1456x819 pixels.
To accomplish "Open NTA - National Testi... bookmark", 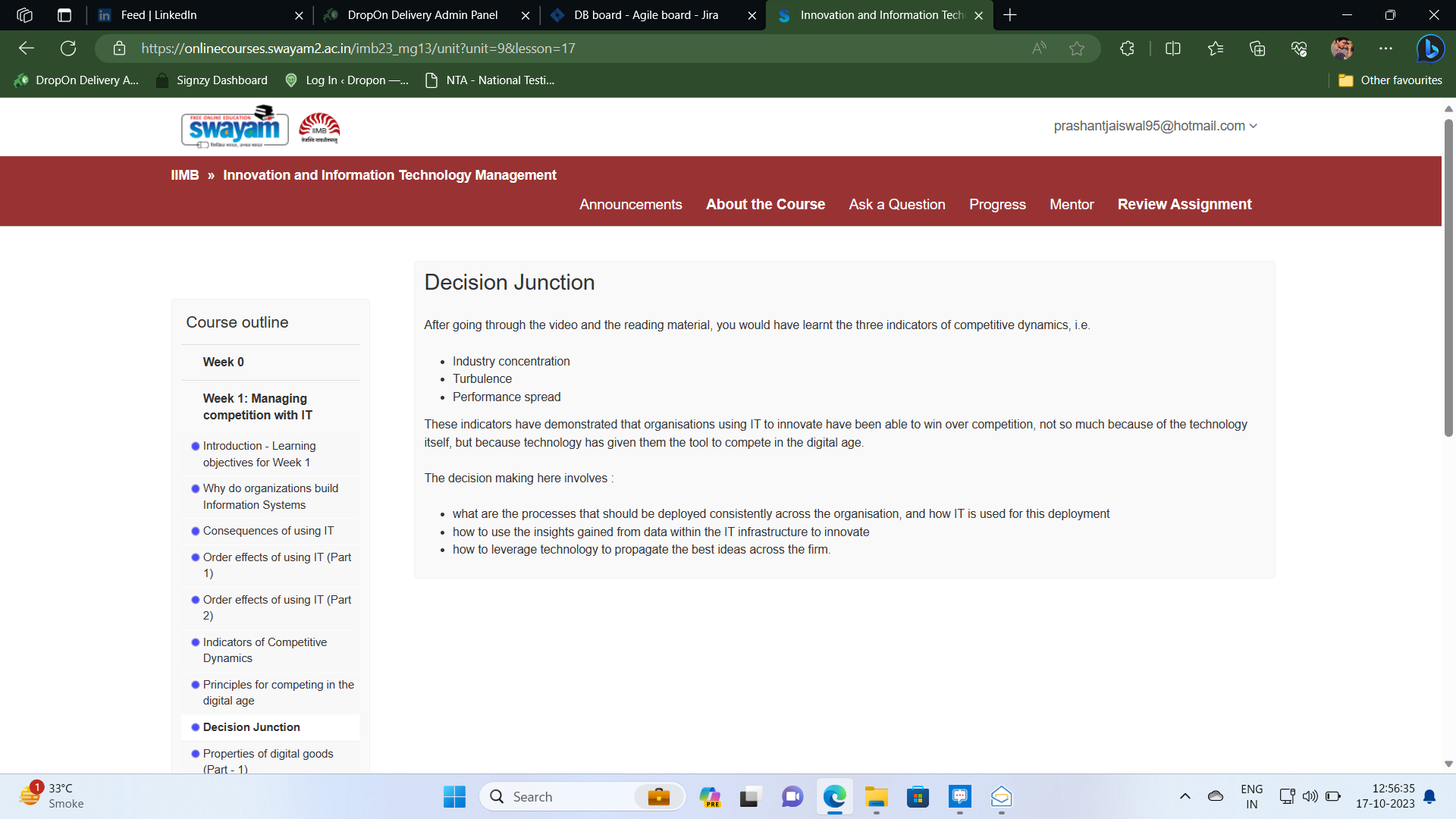I will (490, 80).
